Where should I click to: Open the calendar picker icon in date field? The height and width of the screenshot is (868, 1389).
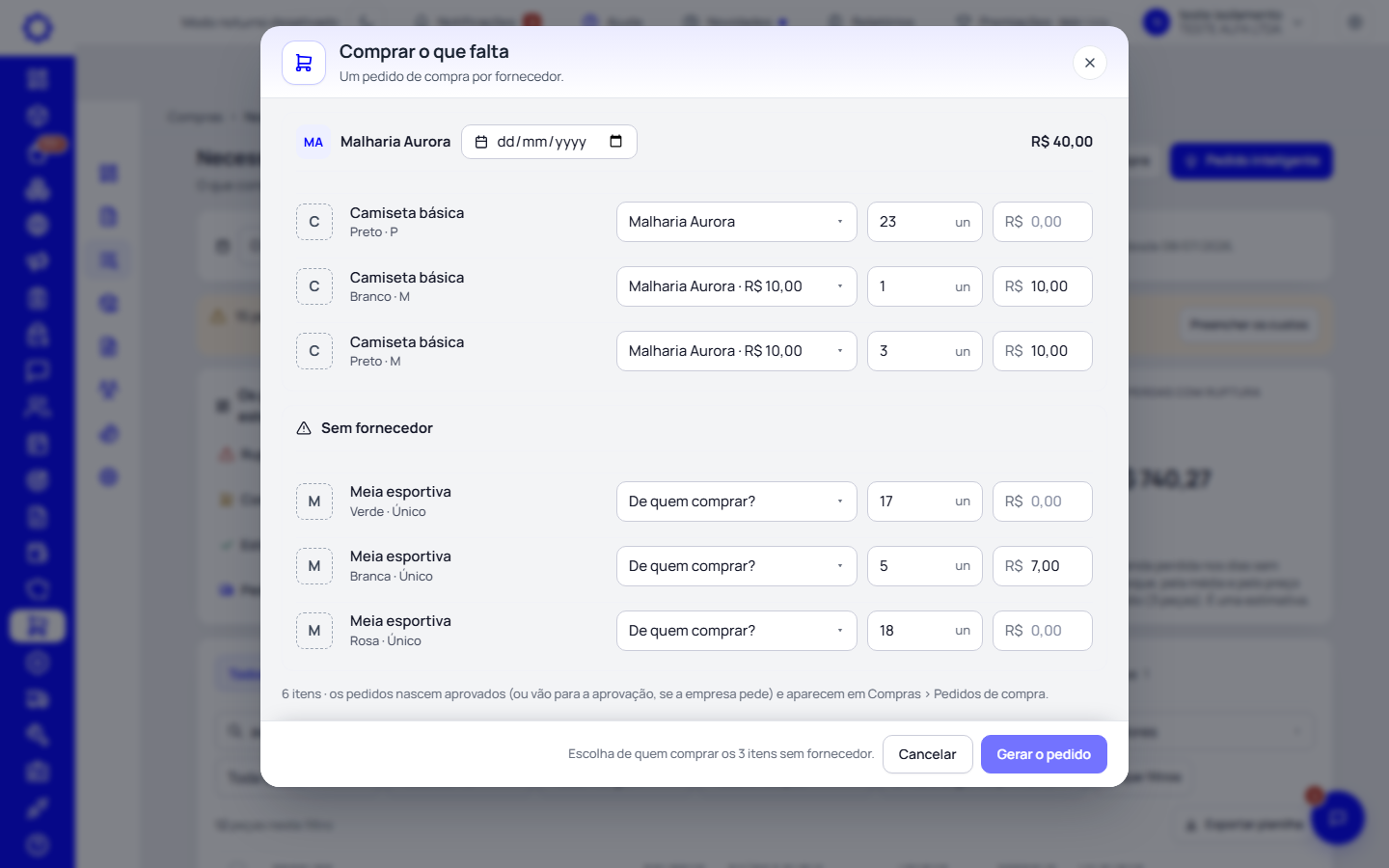615,141
